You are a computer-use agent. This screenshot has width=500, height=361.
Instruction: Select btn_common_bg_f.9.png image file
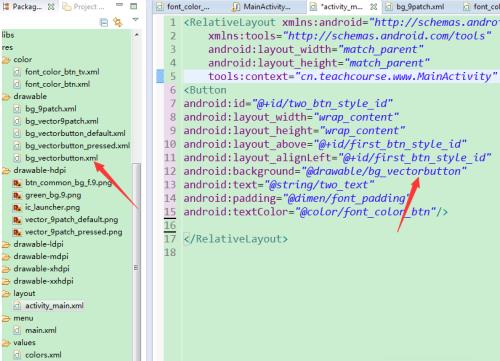(69, 183)
